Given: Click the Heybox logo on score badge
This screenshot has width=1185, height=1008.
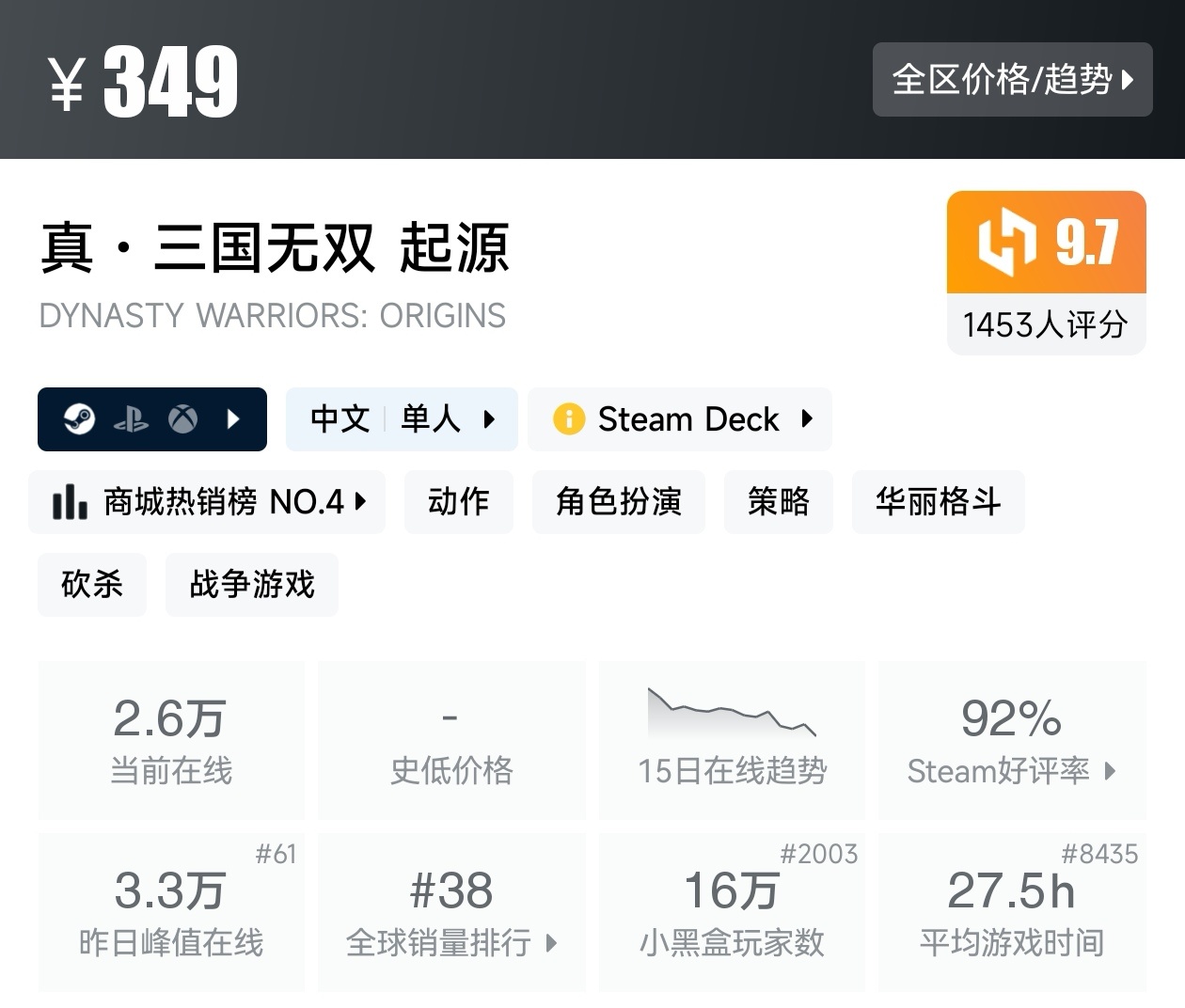Looking at the screenshot, I should tap(1006, 243).
